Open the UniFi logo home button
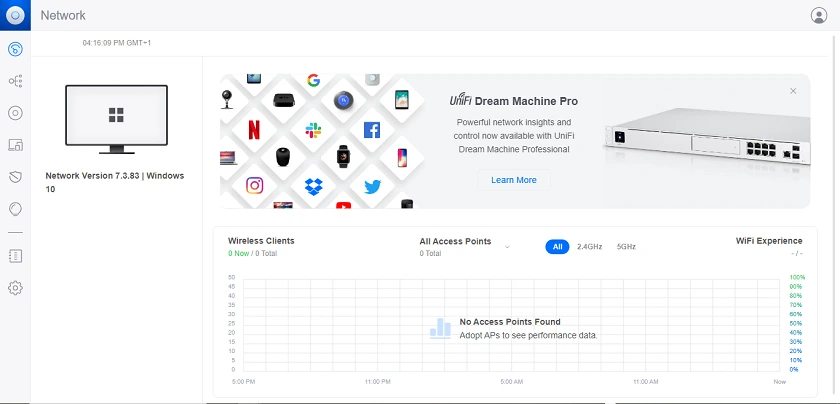This screenshot has width=840, height=404. coord(15,15)
